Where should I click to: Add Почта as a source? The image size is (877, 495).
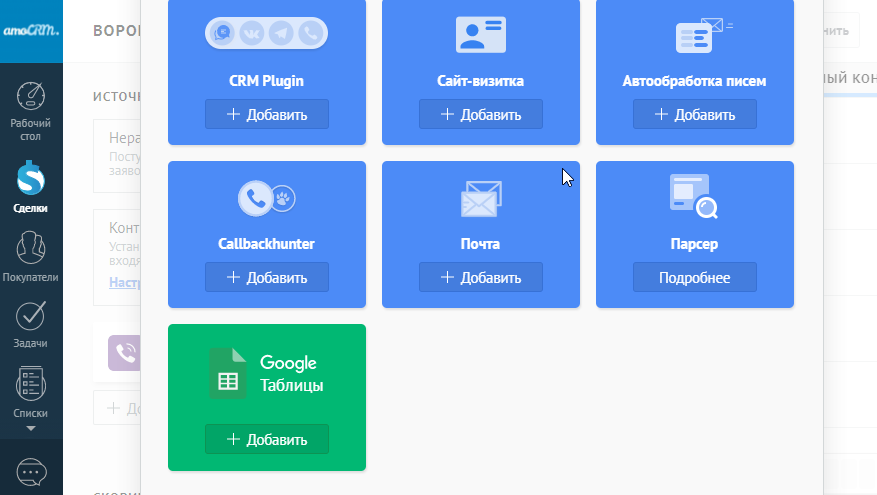click(480, 277)
